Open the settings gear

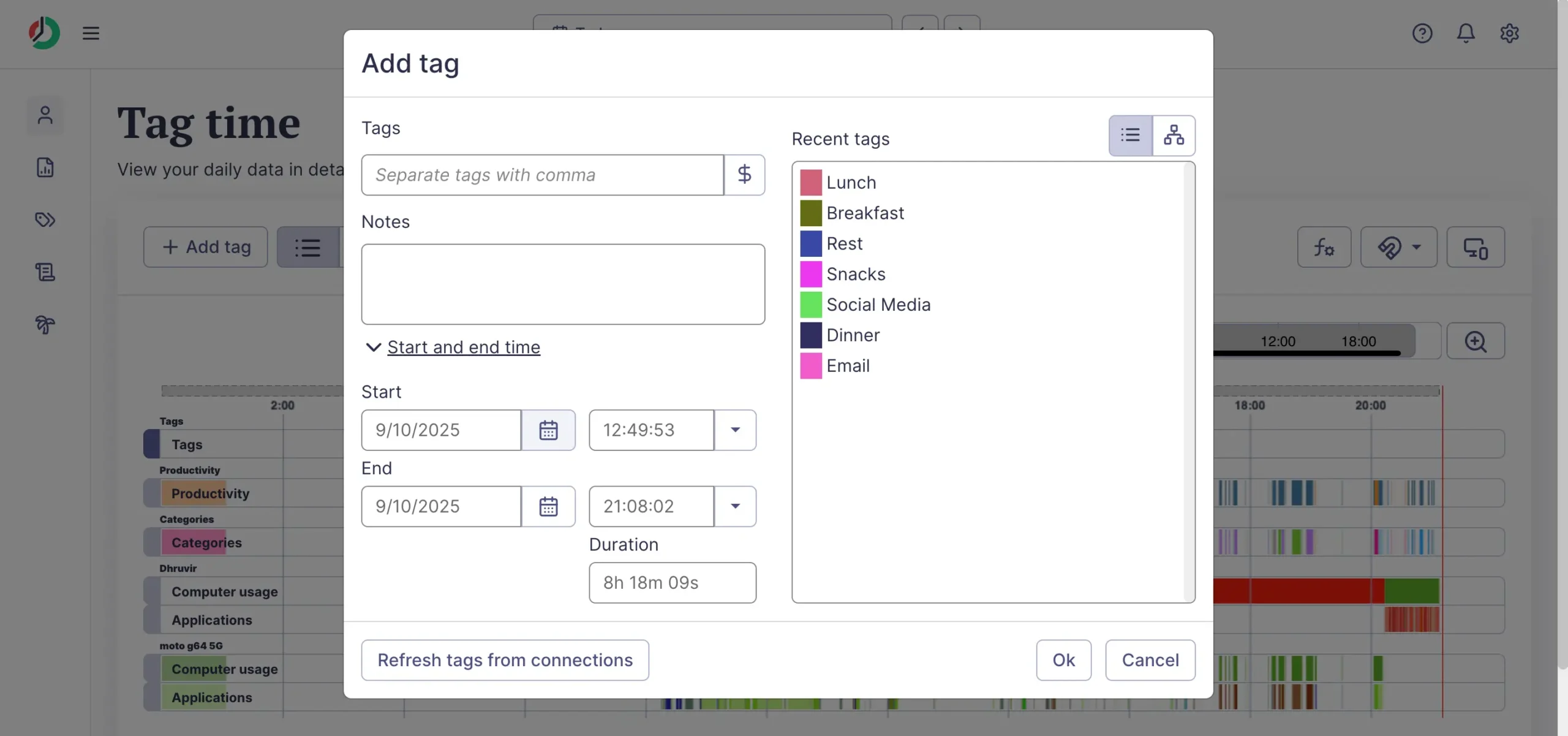point(1509,33)
